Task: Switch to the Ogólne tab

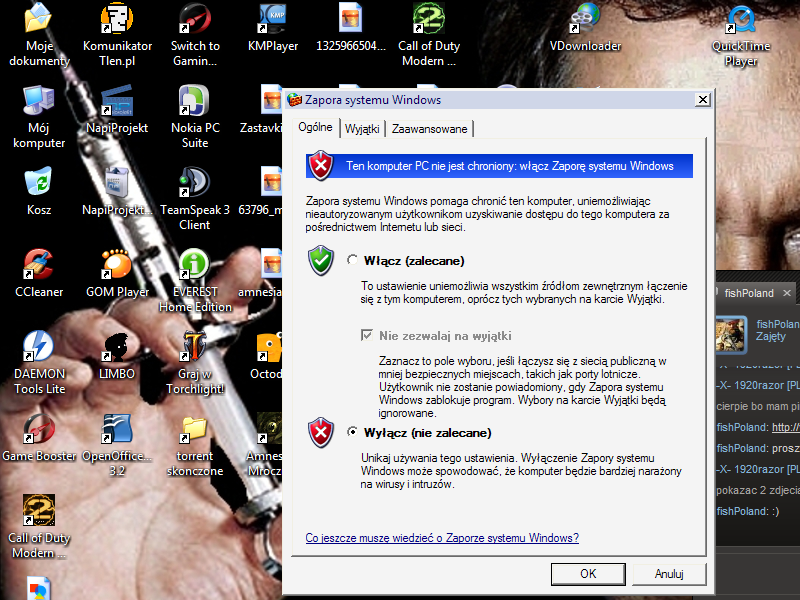Action: (x=315, y=128)
